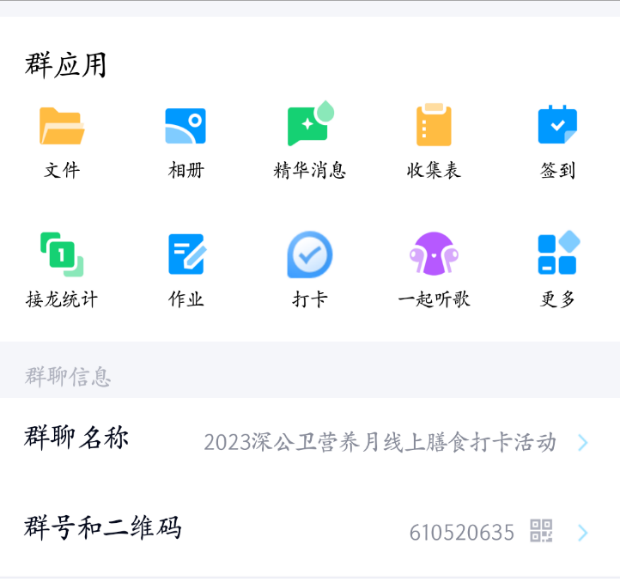This screenshot has width=620, height=582.
Task: Open the 文件 folder icon
Action: [62, 126]
